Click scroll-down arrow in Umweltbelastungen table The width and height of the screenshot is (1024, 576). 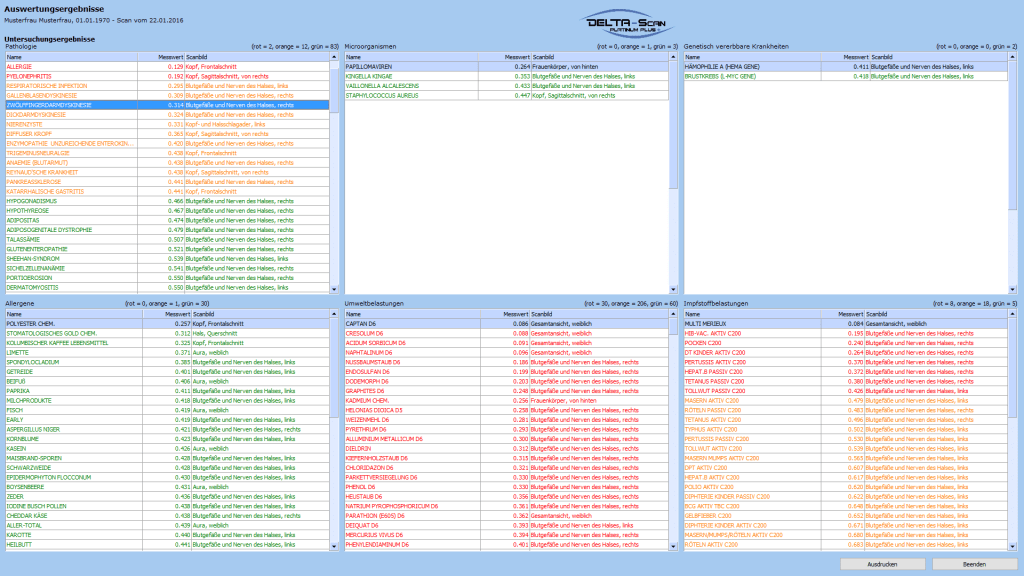coord(673,546)
